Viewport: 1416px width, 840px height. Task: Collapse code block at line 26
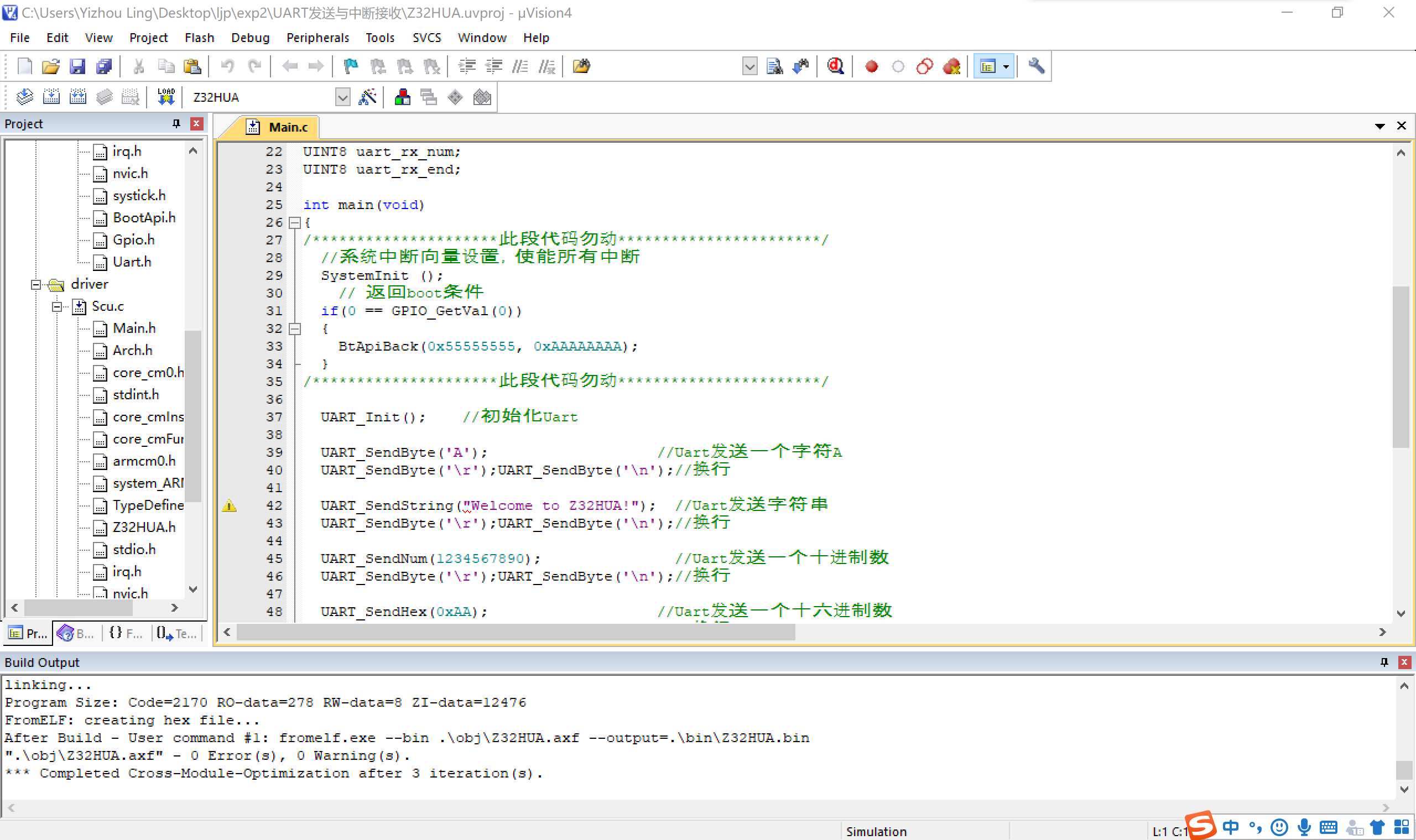[294, 222]
